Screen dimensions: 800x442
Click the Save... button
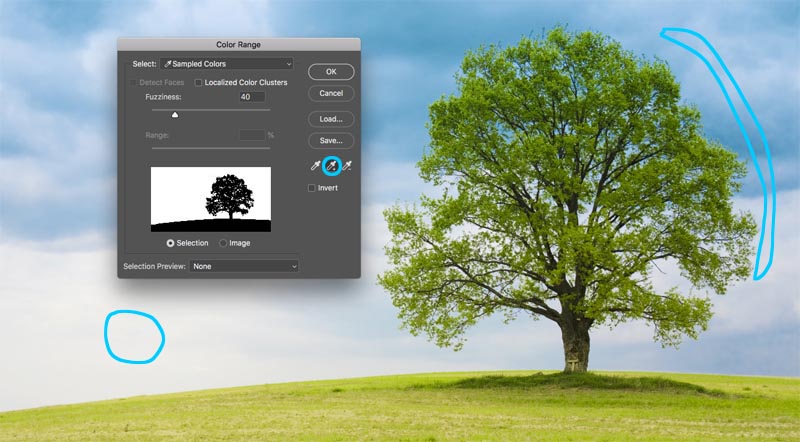pyautogui.click(x=331, y=140)
